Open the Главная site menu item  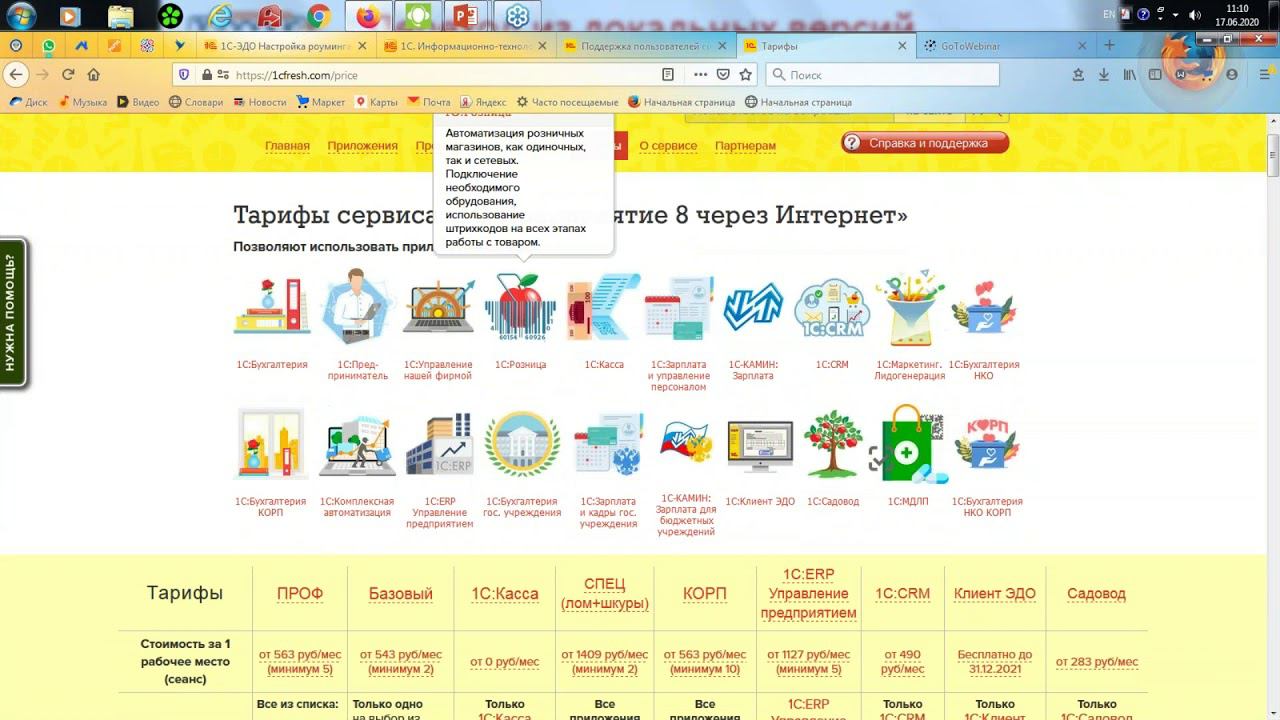coord(287,146)
